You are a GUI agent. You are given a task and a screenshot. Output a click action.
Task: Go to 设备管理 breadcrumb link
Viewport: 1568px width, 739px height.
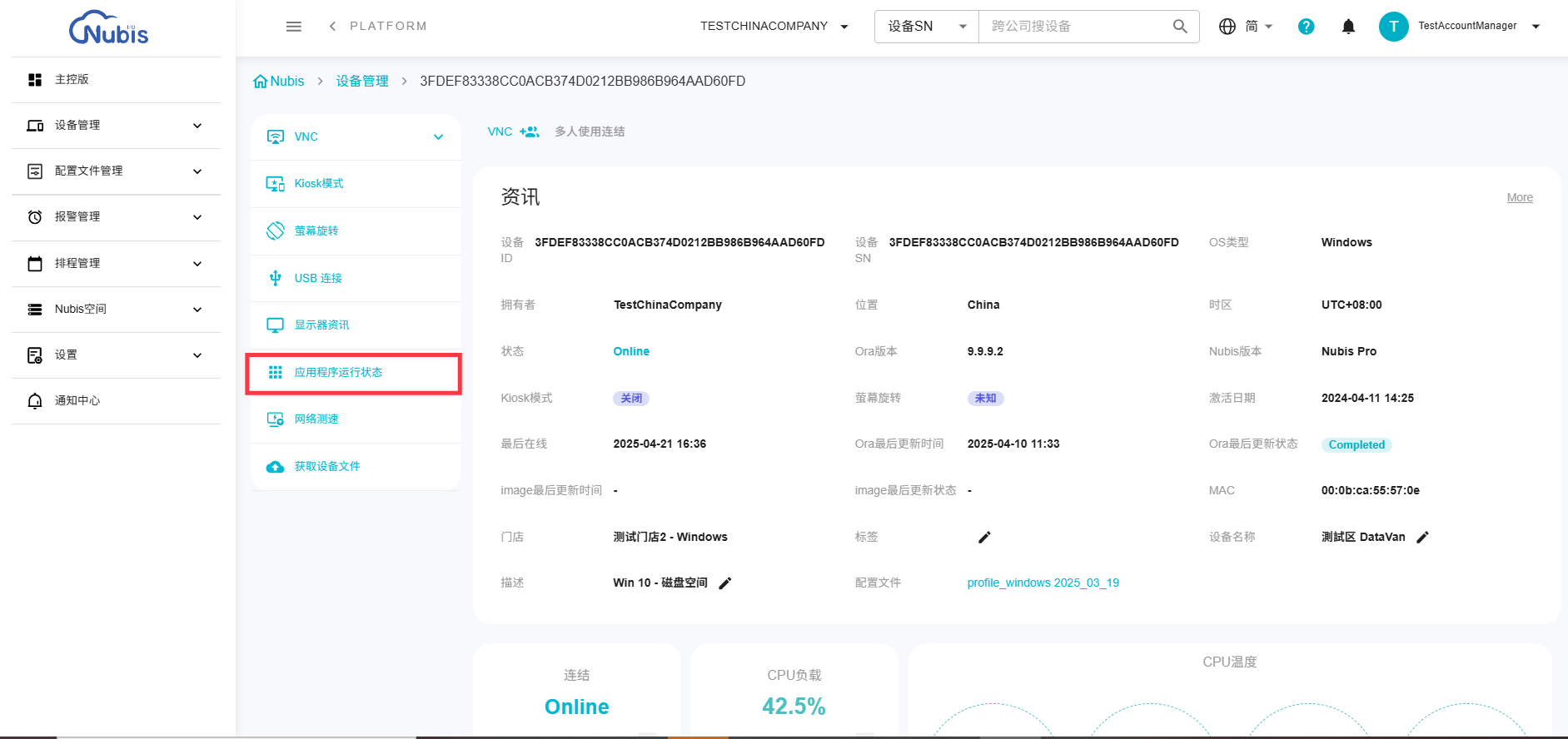(x=362, y=82)
